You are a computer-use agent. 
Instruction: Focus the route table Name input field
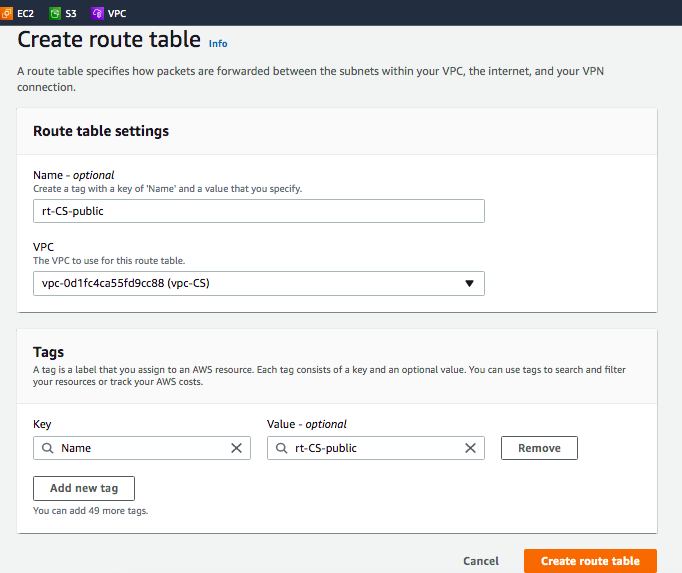tap(258, 211)
